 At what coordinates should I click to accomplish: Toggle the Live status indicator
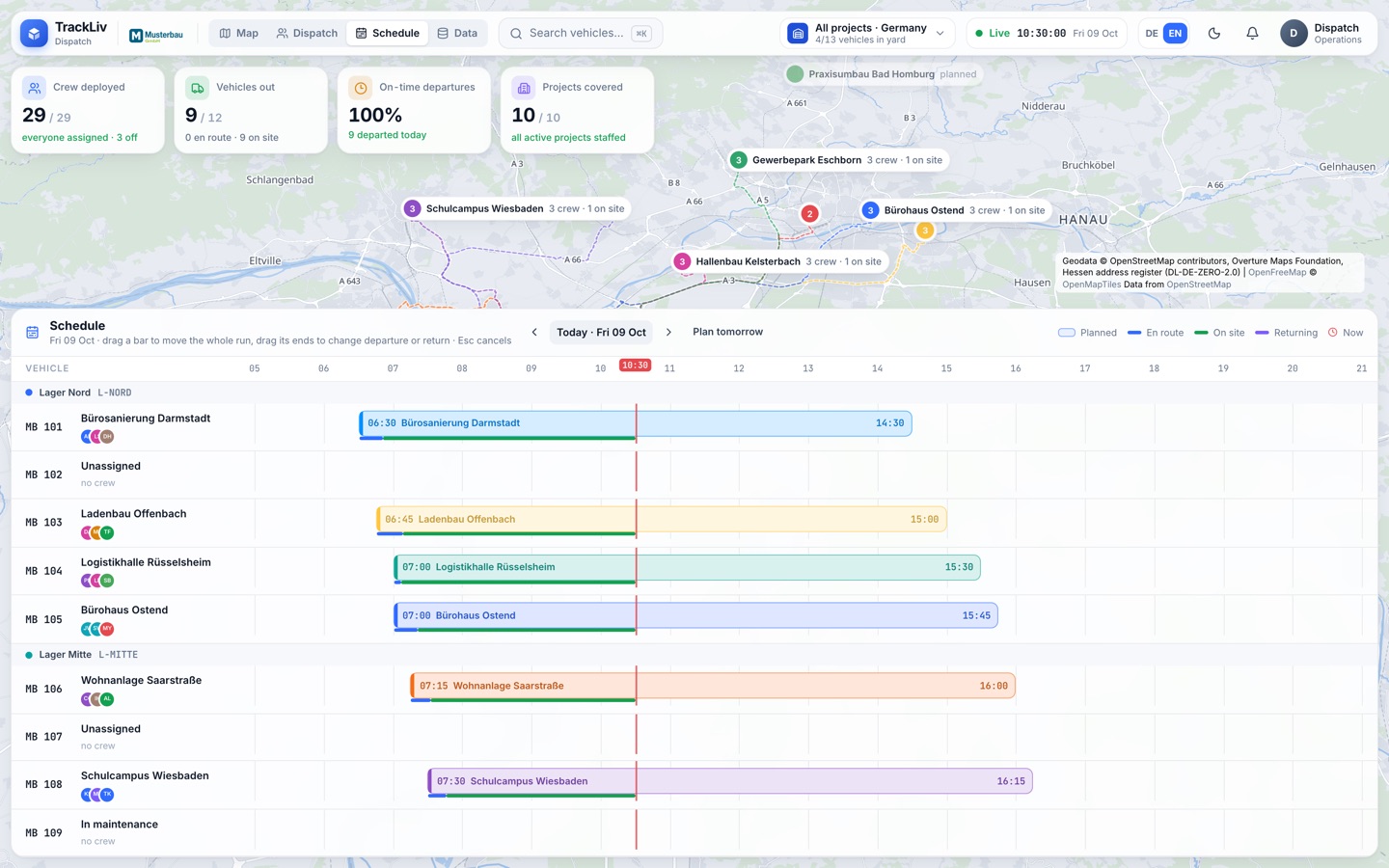click(x=1047, y=33)
